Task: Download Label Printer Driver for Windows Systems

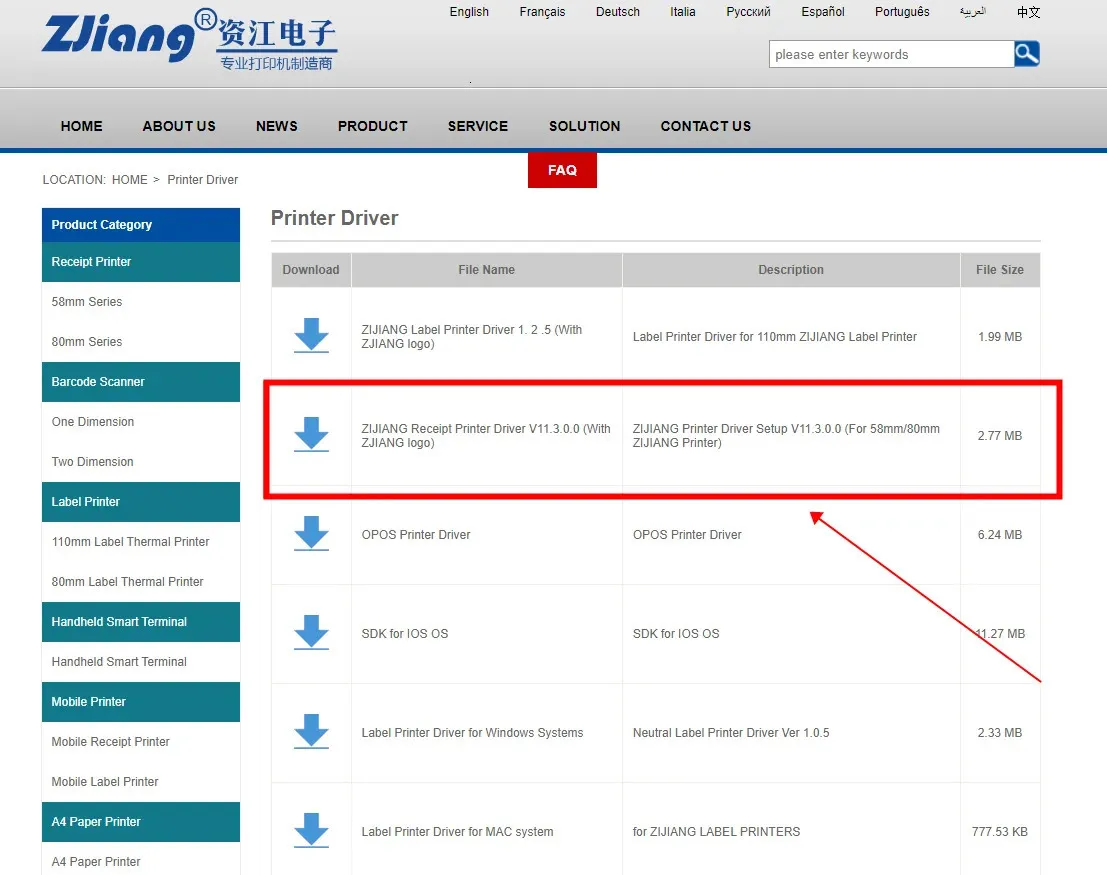Action: tap(311, 732)
